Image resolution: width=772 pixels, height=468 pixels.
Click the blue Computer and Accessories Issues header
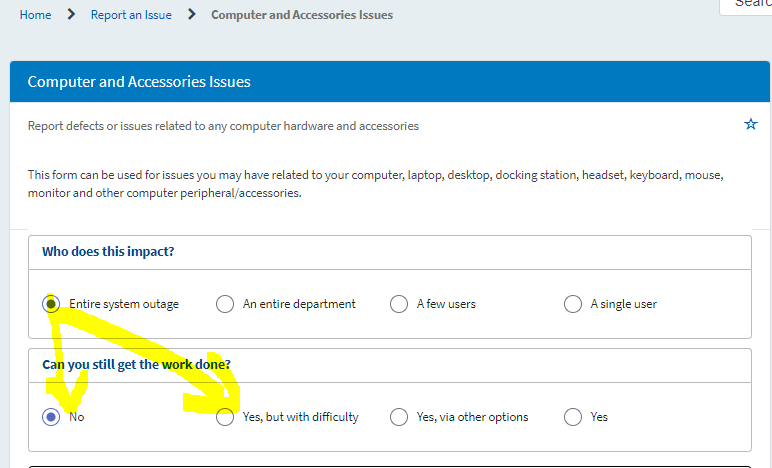tap(390, 82)
